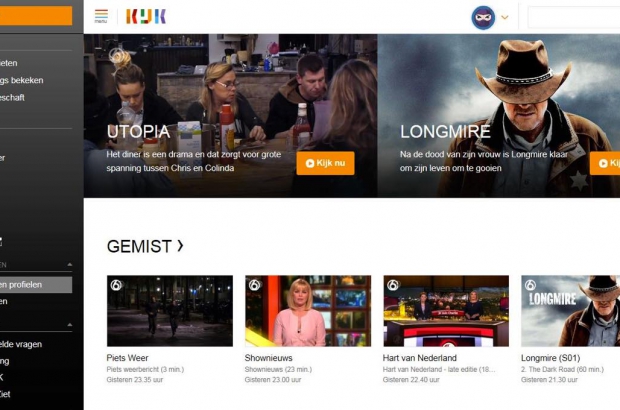Open the Hart van Nederland thumbnail
620x410 pixels.
[x=446, y=311]
